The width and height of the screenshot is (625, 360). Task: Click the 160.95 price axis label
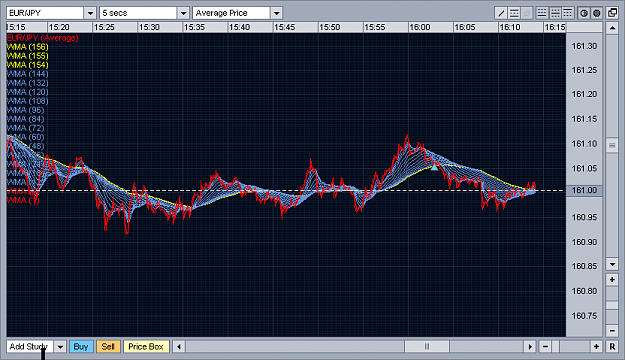click(584, 217)
